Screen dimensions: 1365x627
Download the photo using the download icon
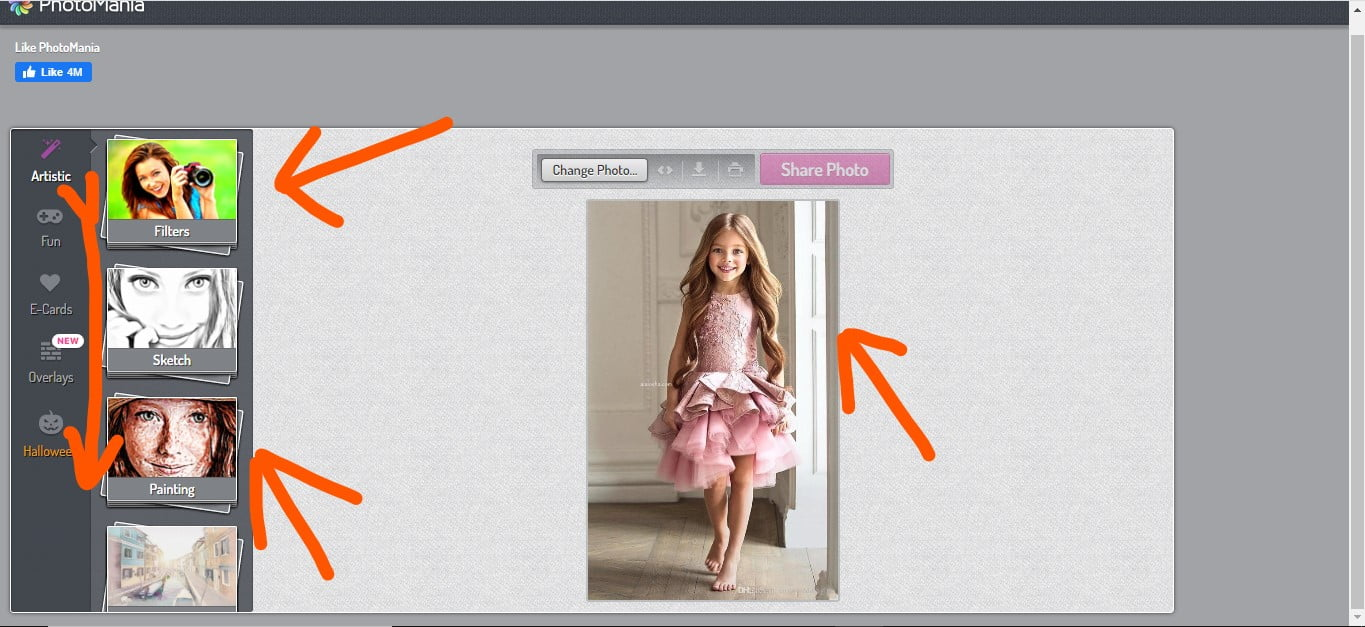tap(699, 169)
